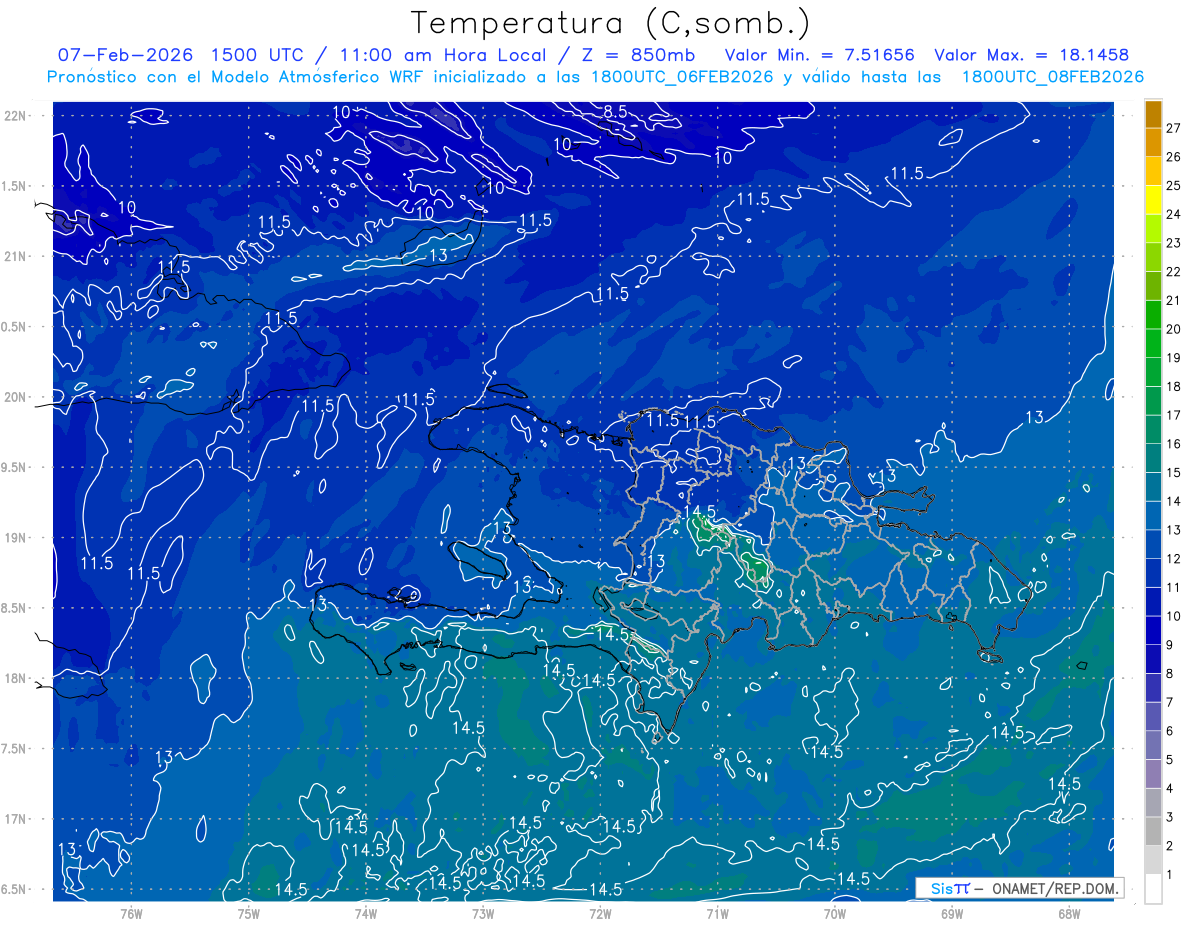Screen dimensions: 1200x927
Task: Select the "1800UTC_08FEB2026" valid-until timestamp
Action: coord(1053,77)
